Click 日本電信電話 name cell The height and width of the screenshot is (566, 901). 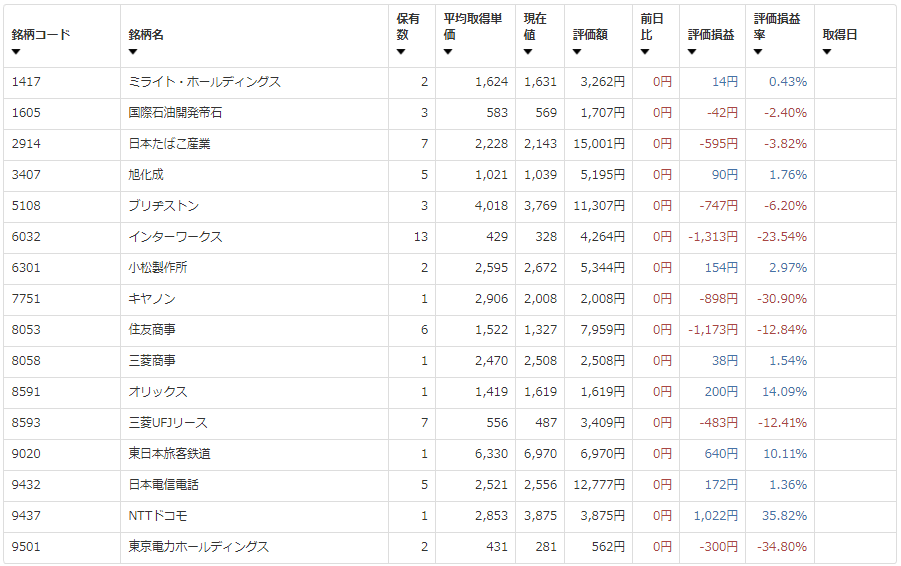[x=163, y=485]
